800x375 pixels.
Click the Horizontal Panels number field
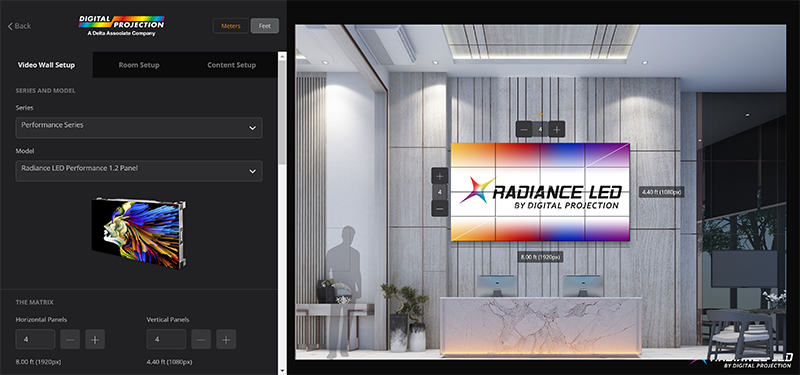35,339
